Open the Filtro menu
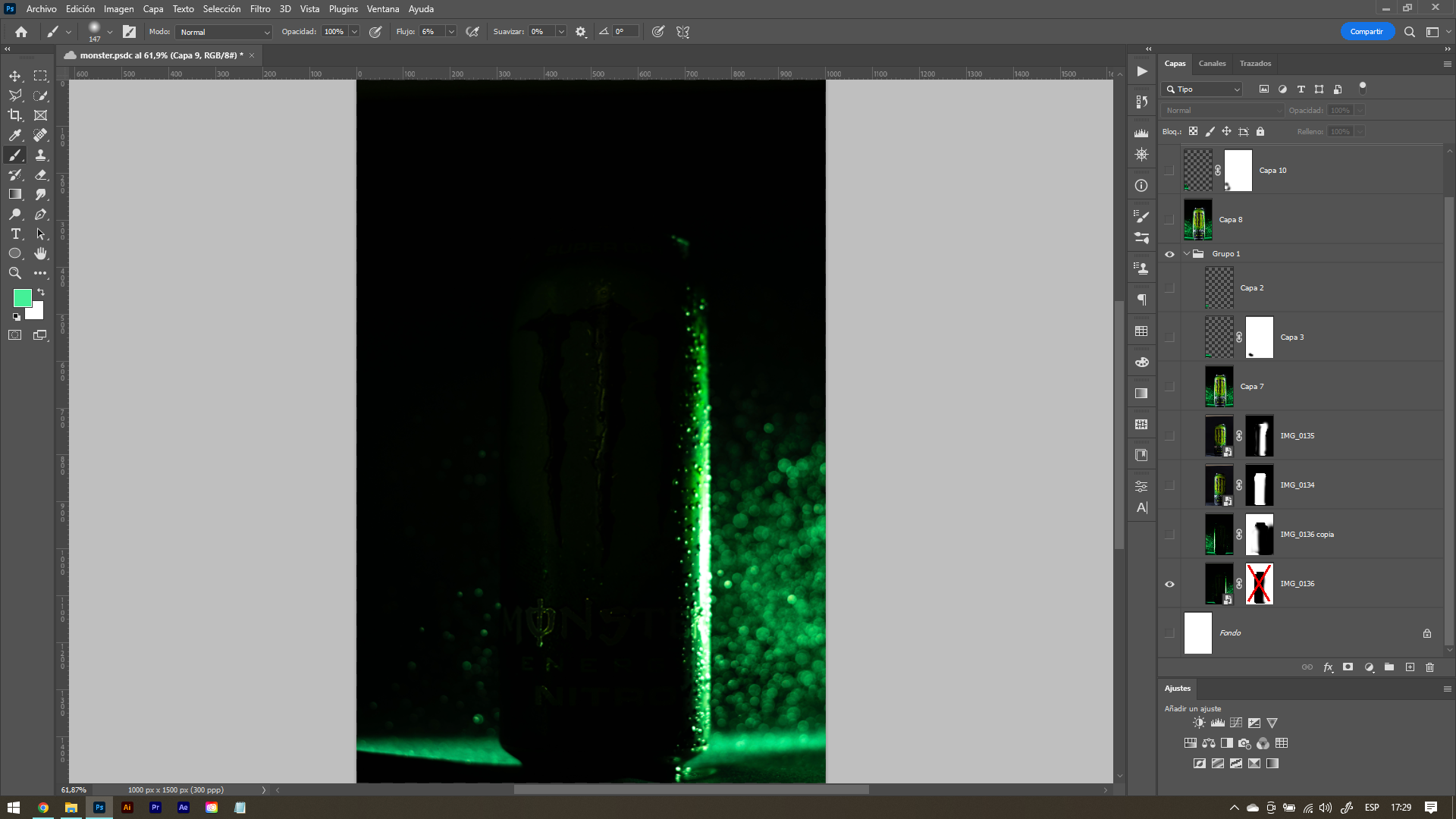1456x819 pixels. tap(260, 9)
